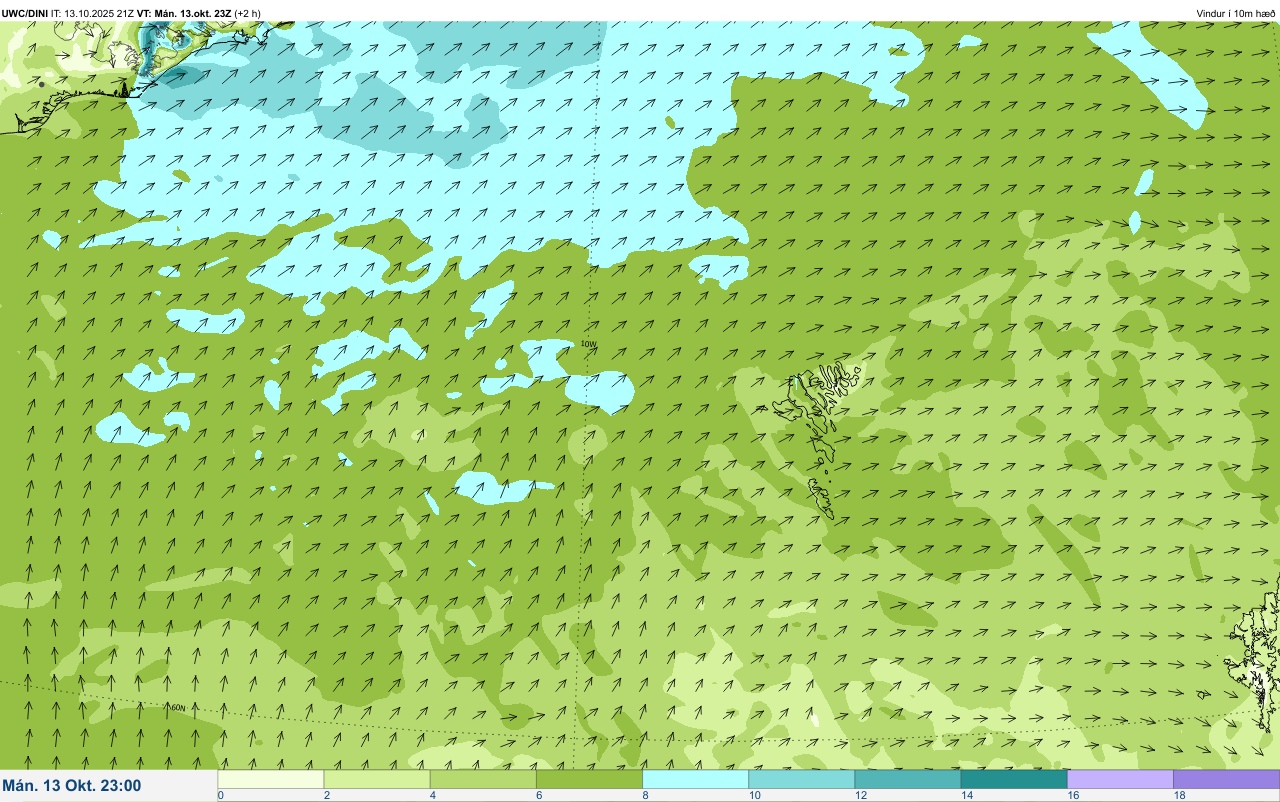Image resolution: width=1280 pixels, height=802 pixels.
Task: Click the dark teal 14–16 legend swatch
Action: pos(1013,779)
